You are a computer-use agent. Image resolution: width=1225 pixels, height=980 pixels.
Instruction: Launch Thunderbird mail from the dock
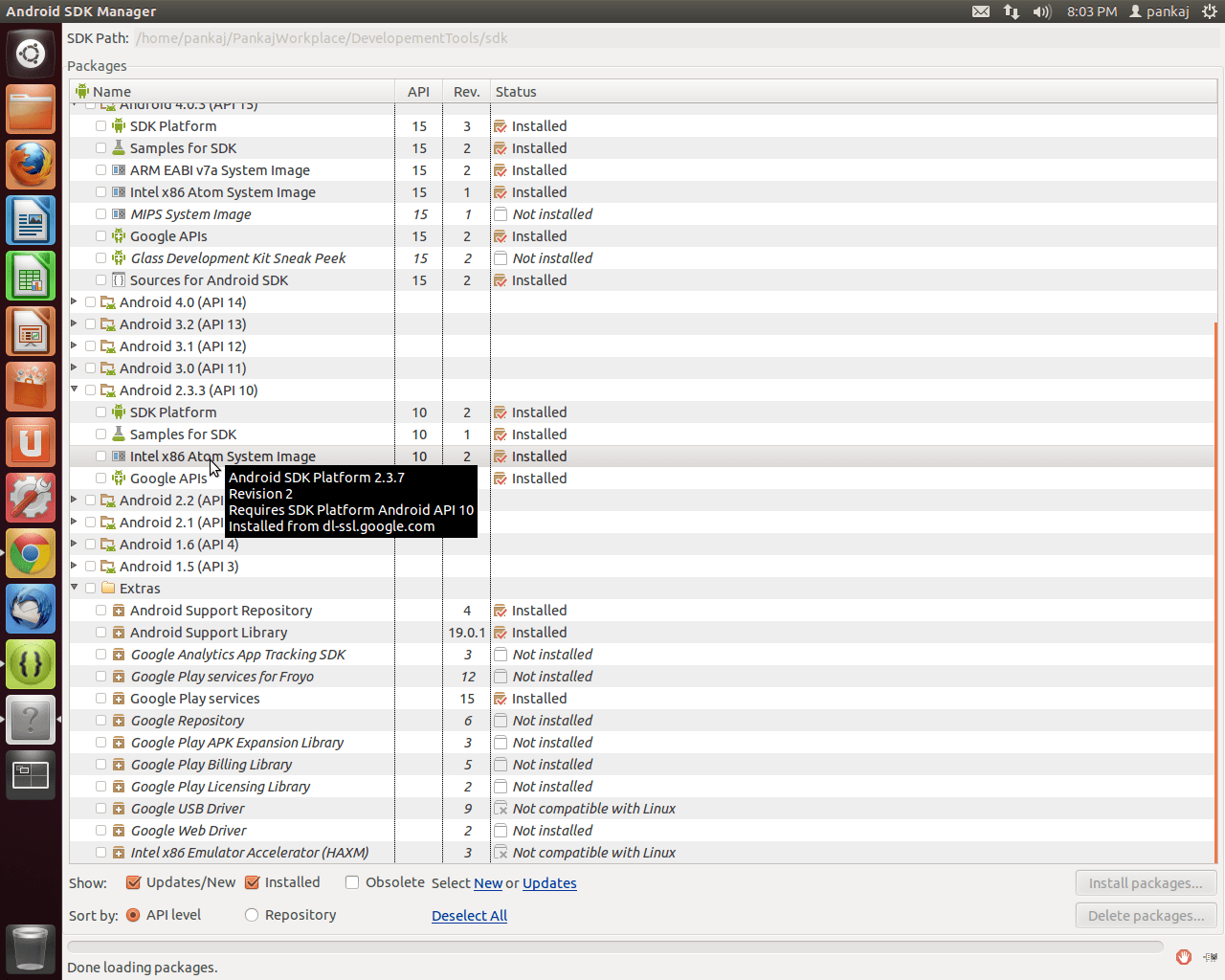click(31, 609)
